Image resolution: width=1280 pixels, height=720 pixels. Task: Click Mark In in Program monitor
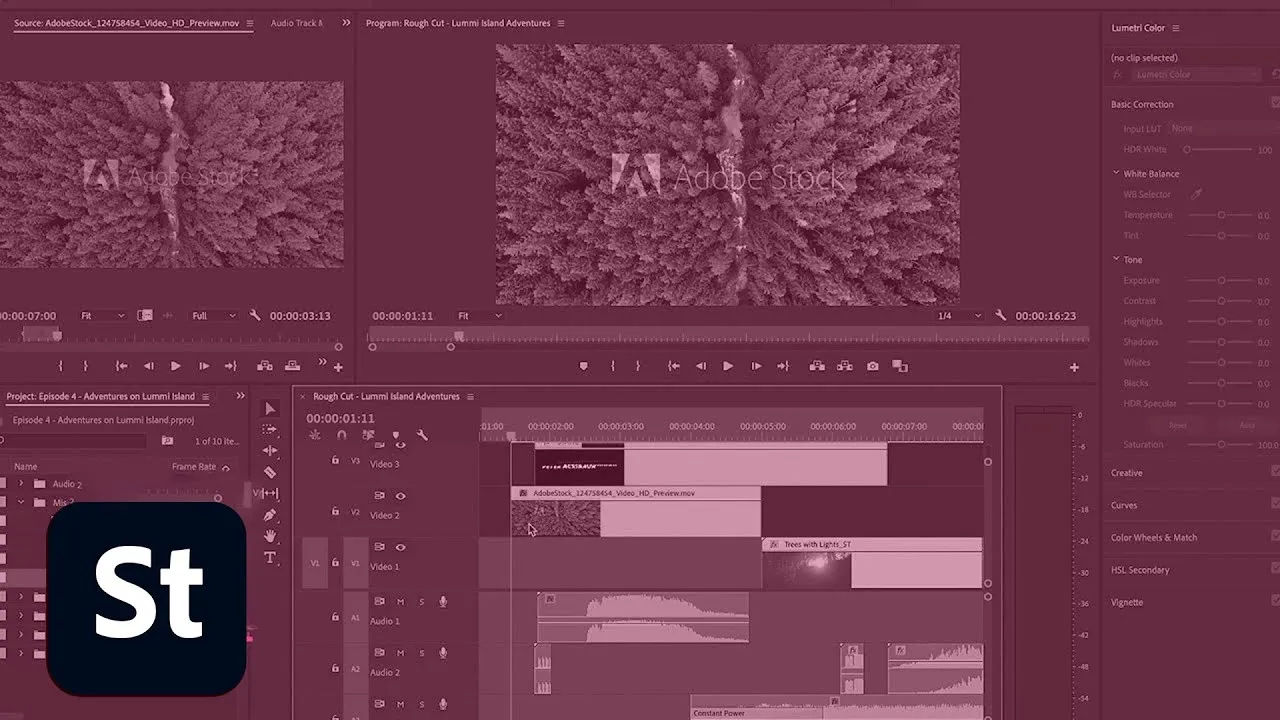point(613,366)
